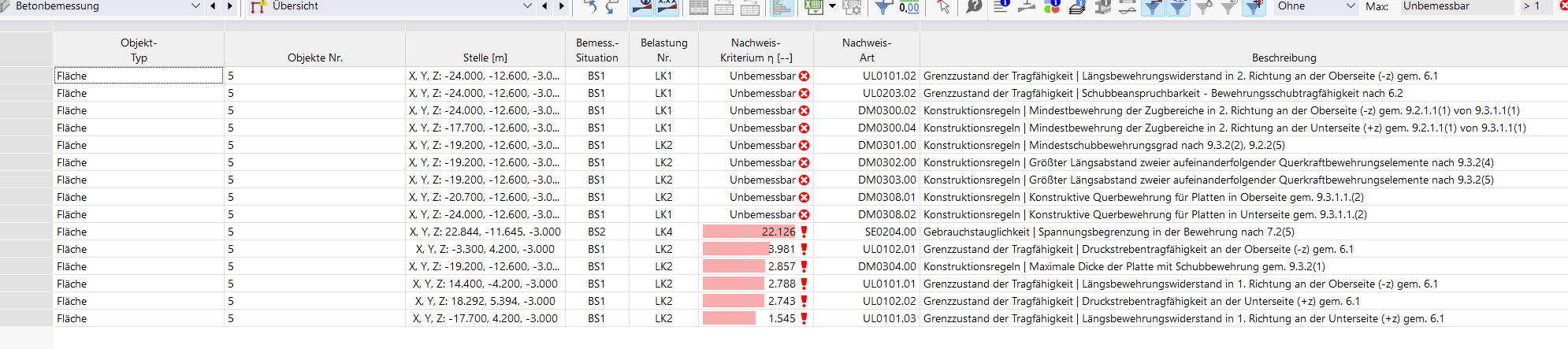The height and width of the screenshot is (349, 1568).
Task: Open the Betonbemessung dropdown
Action: tap(195, 6)
